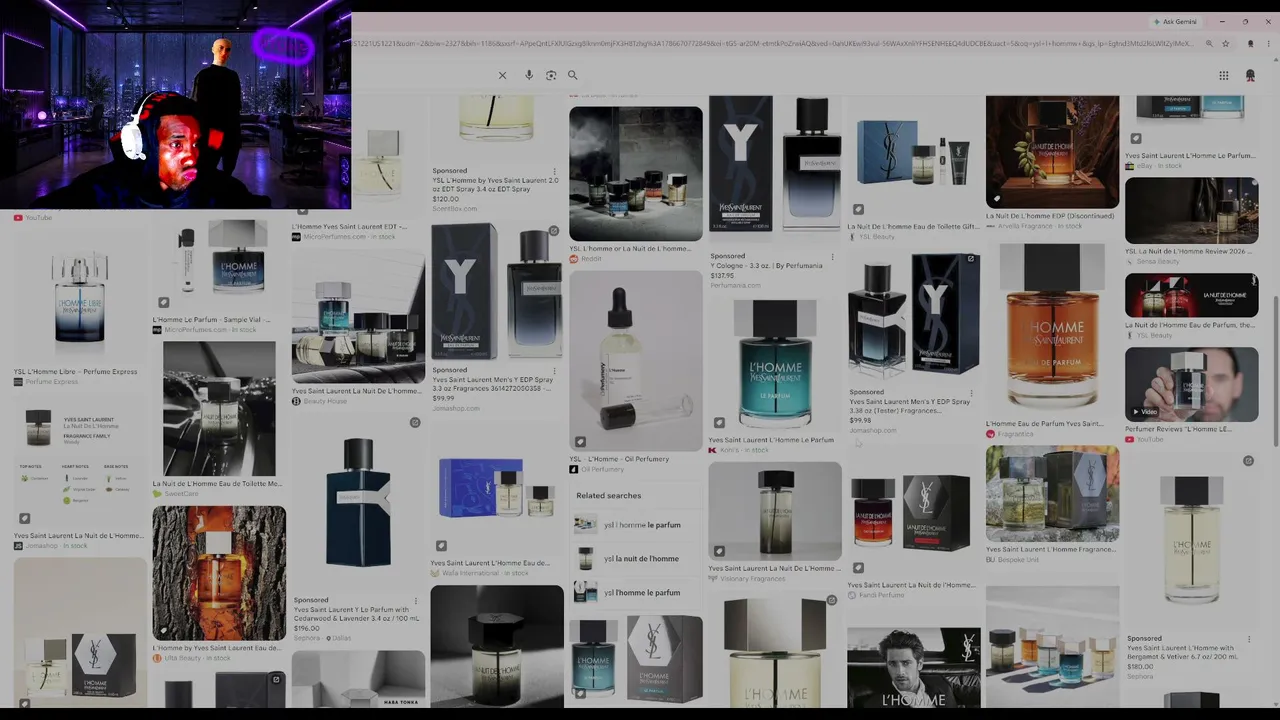Click the '$180.00' Sephora price text
1280x720 pixels.
(1141, 667)
